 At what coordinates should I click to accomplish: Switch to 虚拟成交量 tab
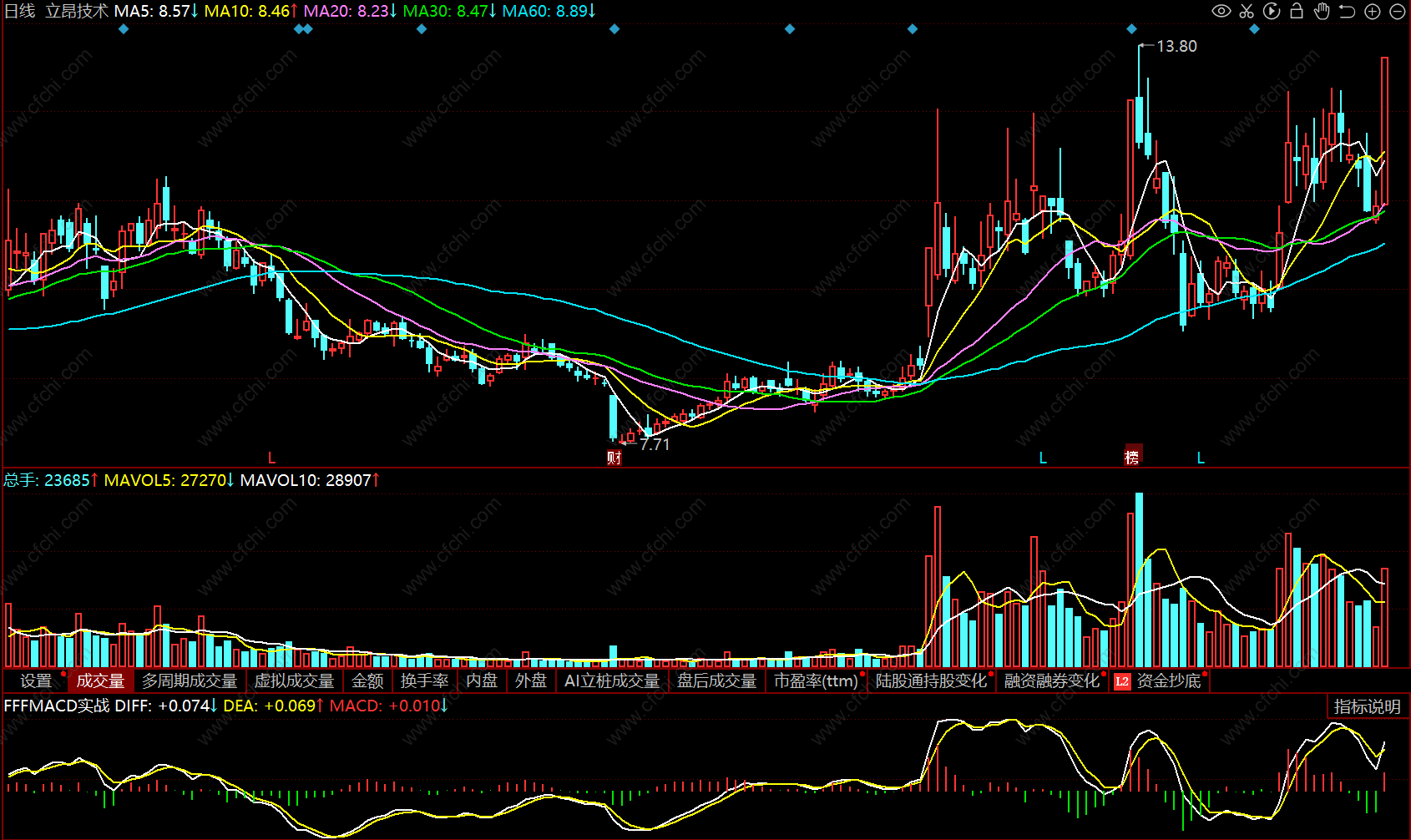click(294, 681)
